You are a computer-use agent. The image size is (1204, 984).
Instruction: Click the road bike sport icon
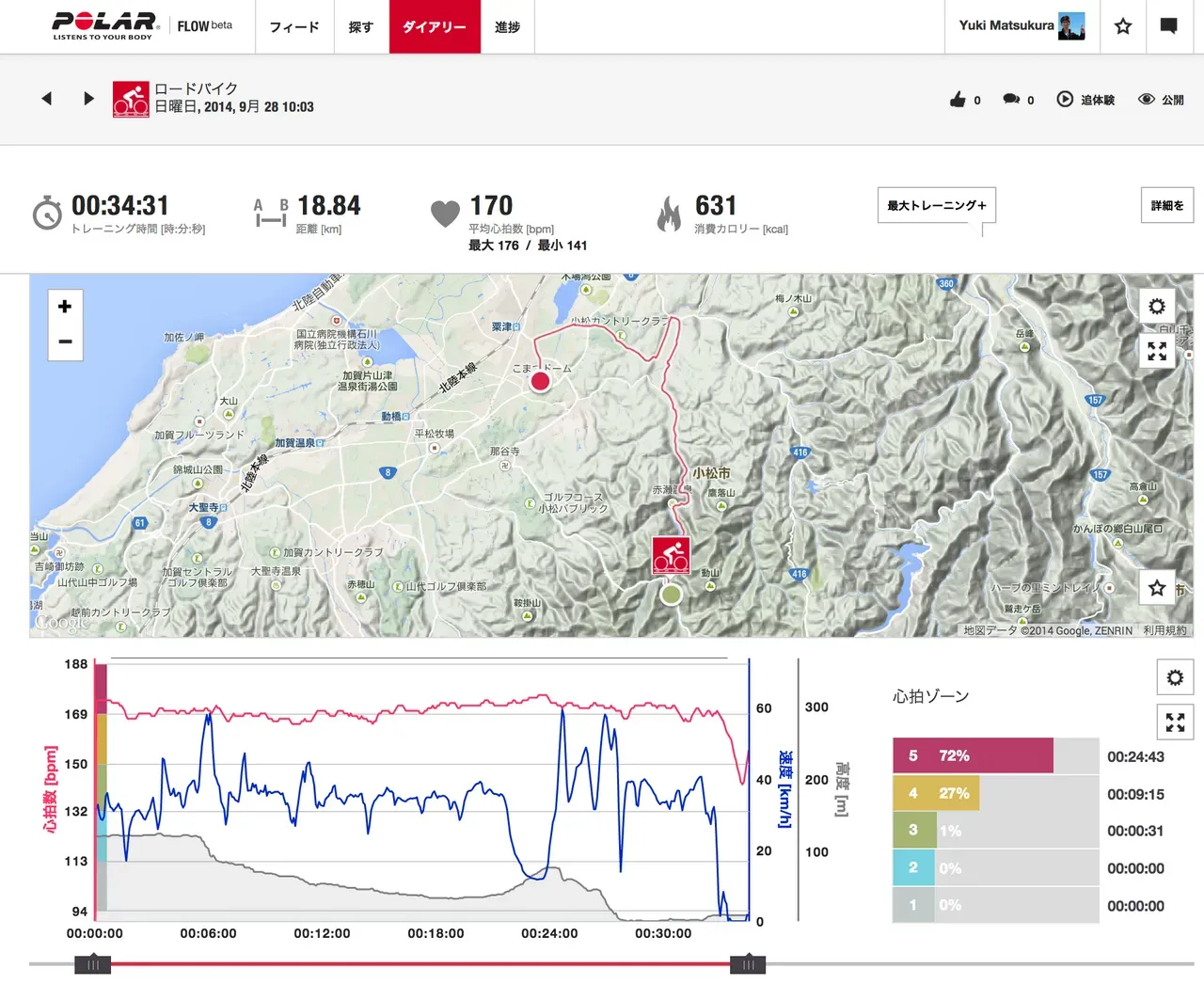(x=131, y=98)
